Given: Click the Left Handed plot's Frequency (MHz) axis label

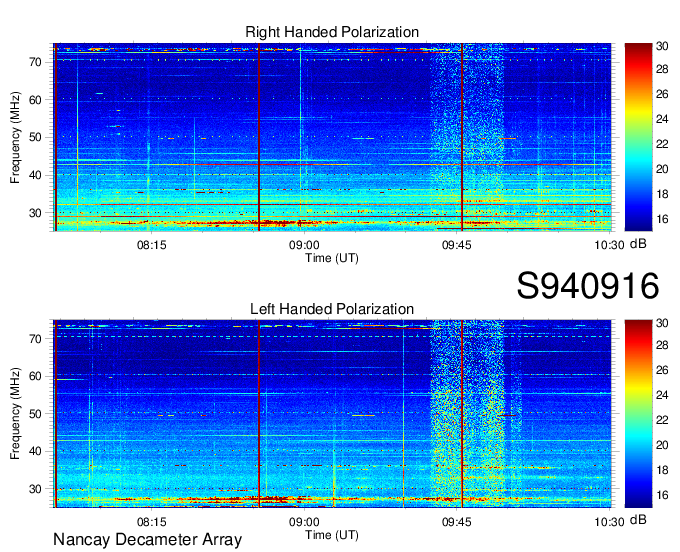Looking at the screenshot, I should (x=16, y=414).
